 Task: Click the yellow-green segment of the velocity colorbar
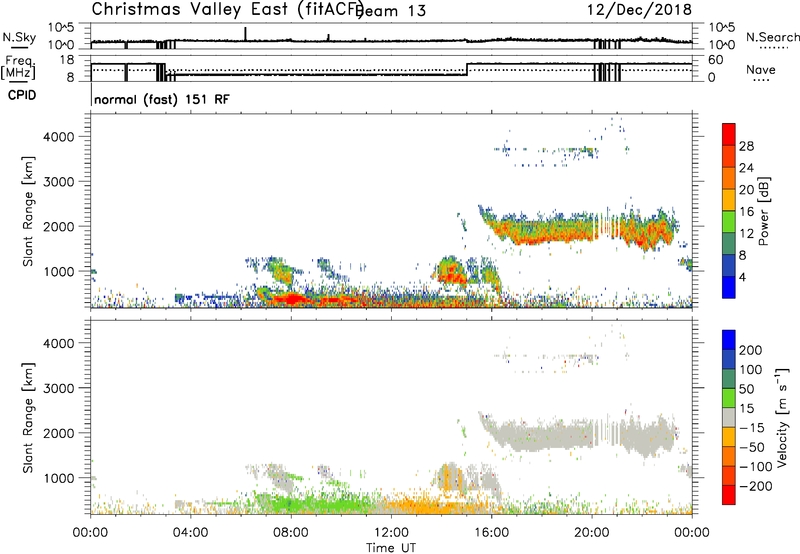(x=729, y=398)
